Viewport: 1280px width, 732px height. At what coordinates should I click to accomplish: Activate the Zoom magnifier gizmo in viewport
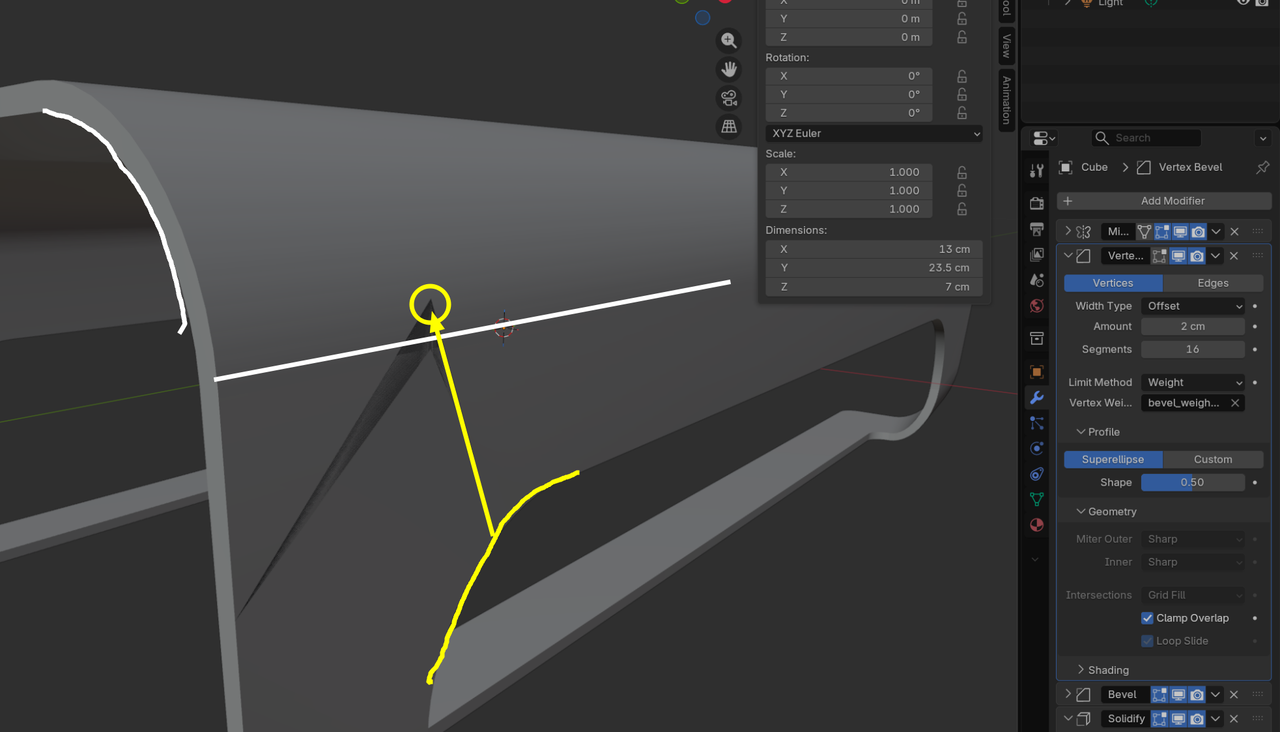(x=728, y=40)
